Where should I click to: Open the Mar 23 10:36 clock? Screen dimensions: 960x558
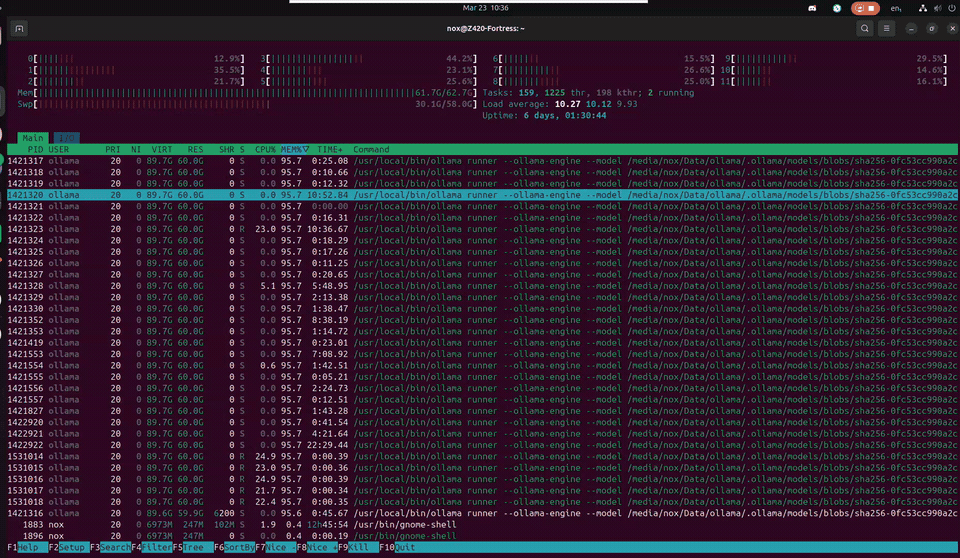click(486, 8)
